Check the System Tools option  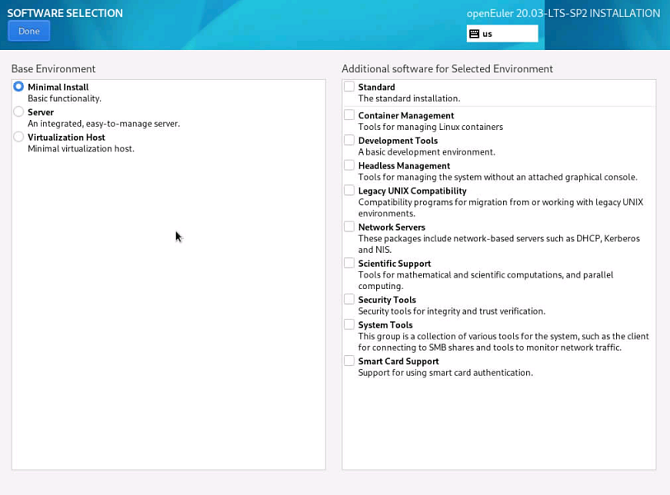(x=349, y=324)
